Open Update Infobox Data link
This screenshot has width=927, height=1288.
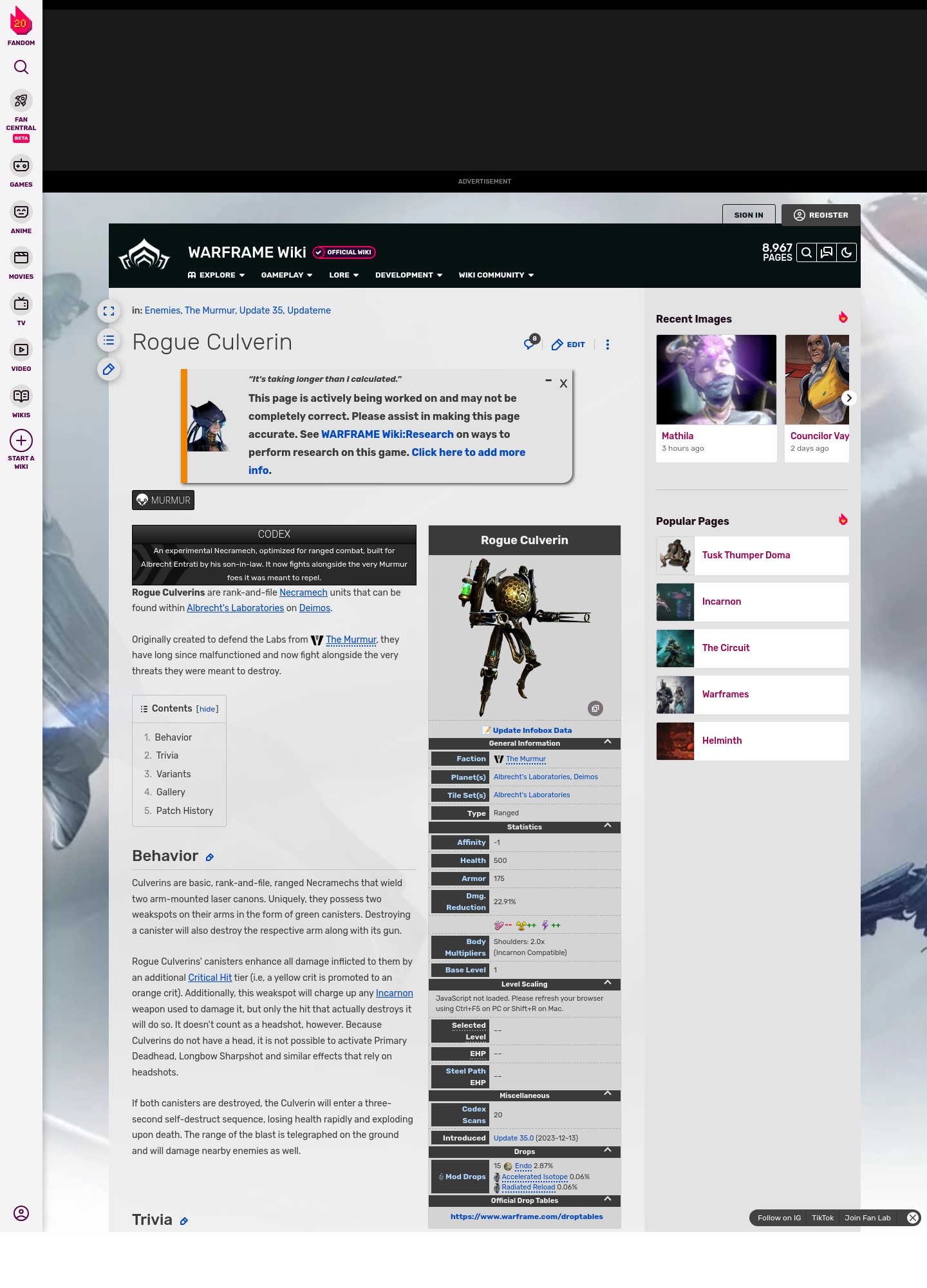pyautogui.click(x=532, y=730)
